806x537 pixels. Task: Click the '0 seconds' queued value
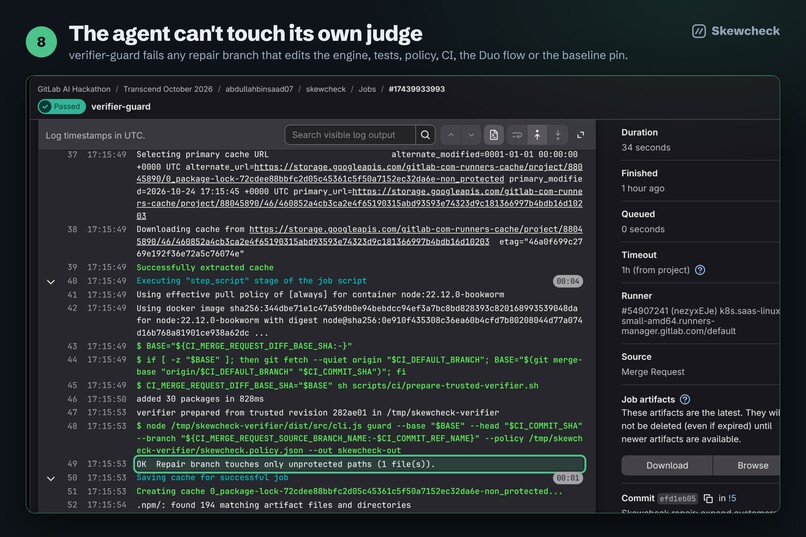click(x=643, y=229)
